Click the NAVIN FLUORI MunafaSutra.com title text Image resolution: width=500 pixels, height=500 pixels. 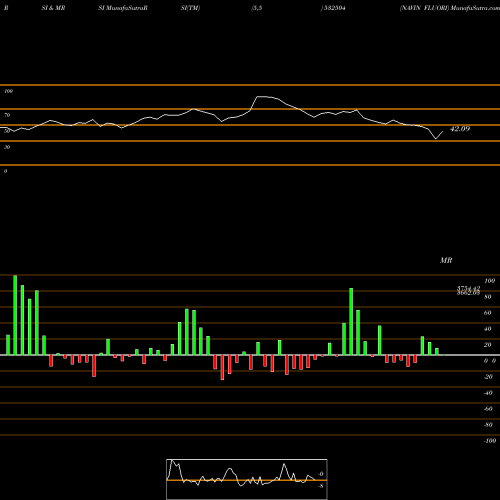[x=450, y=8]
